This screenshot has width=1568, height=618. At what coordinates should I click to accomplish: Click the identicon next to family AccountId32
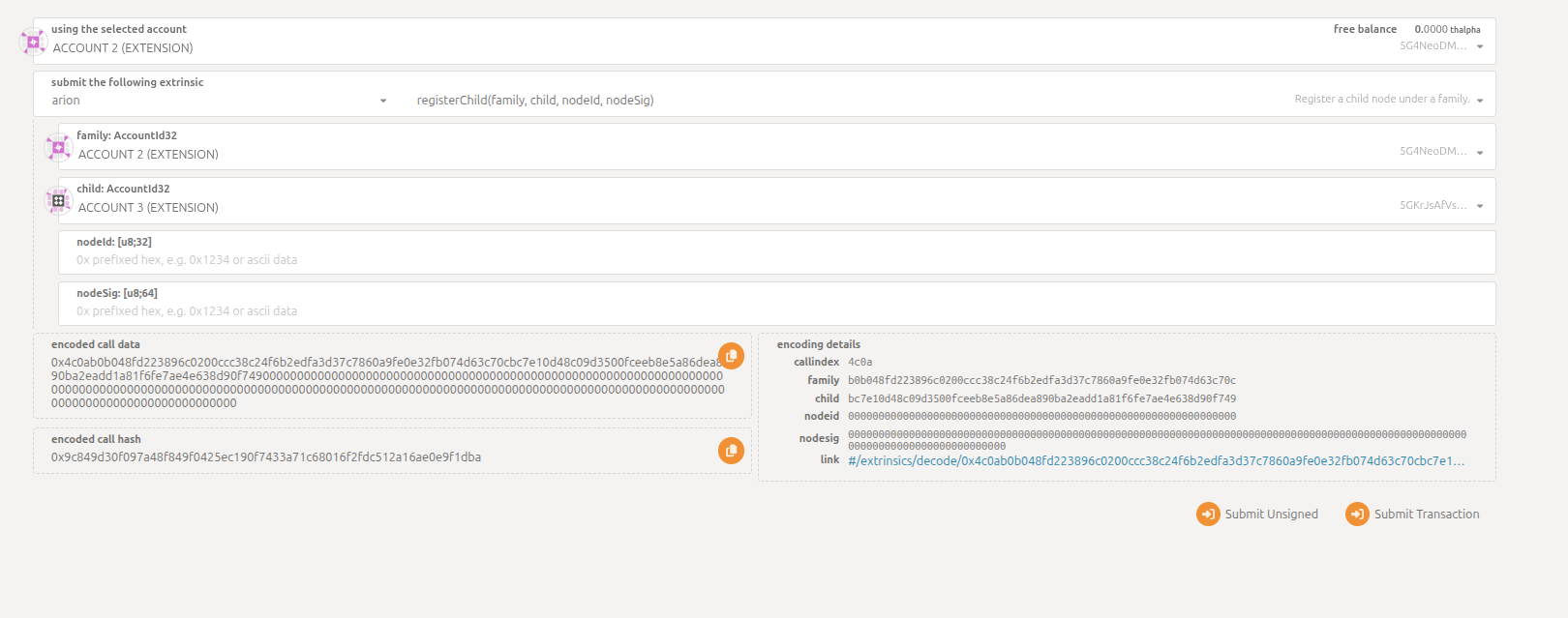(58, 148)
